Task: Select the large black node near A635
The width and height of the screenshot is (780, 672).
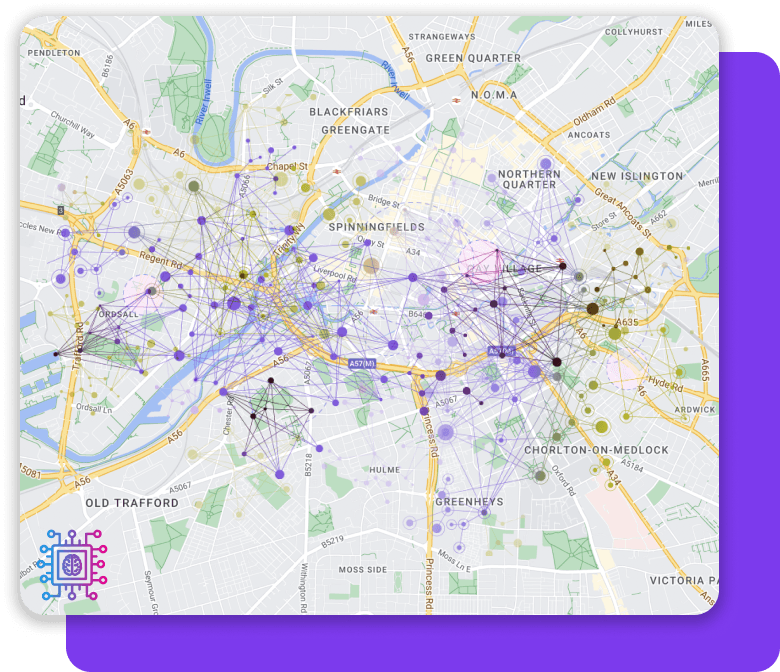Action: (x=592, y=309)
